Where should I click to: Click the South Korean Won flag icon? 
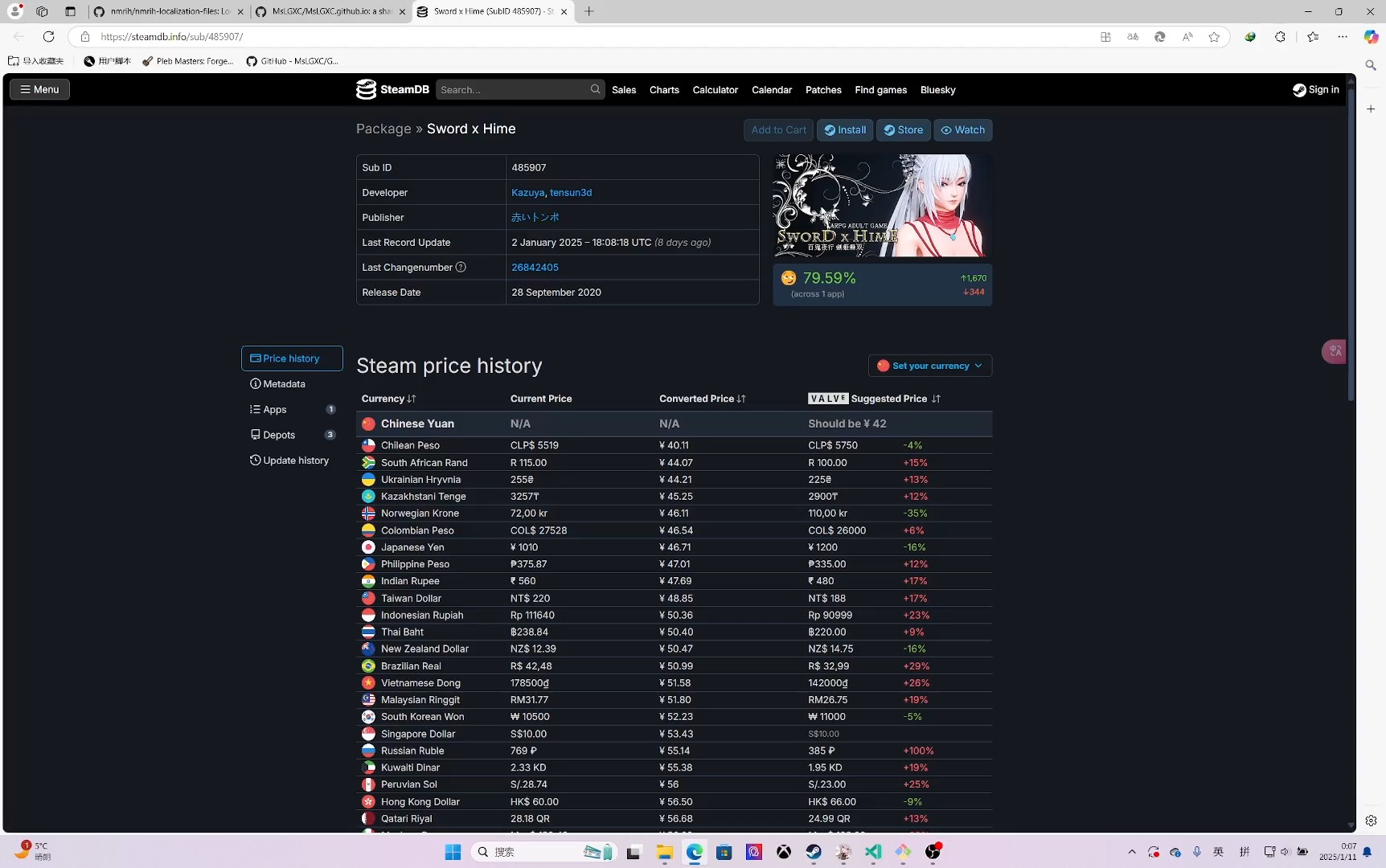point(368,717)
